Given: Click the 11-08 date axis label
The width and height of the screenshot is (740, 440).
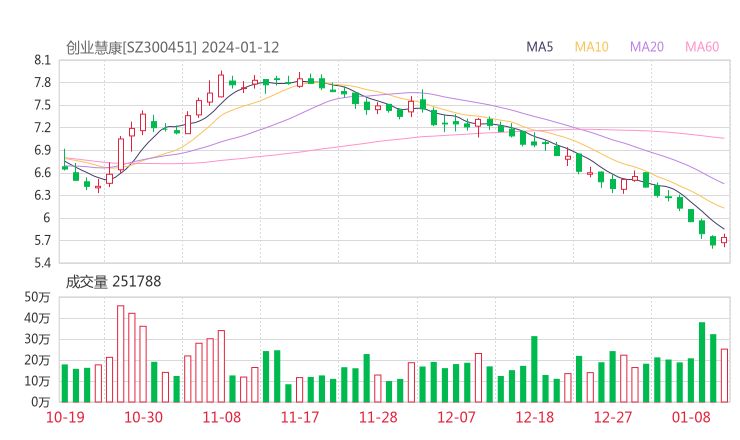Looking at the screenshot, I should pos(221,417).
